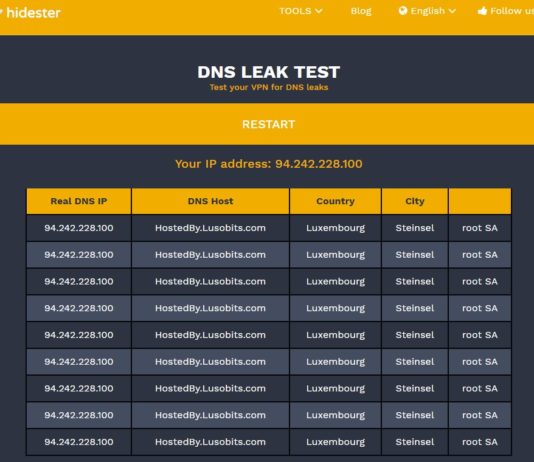The image size is (534, 462).
Task: Open the Blog link
Action: click(361, 11)
